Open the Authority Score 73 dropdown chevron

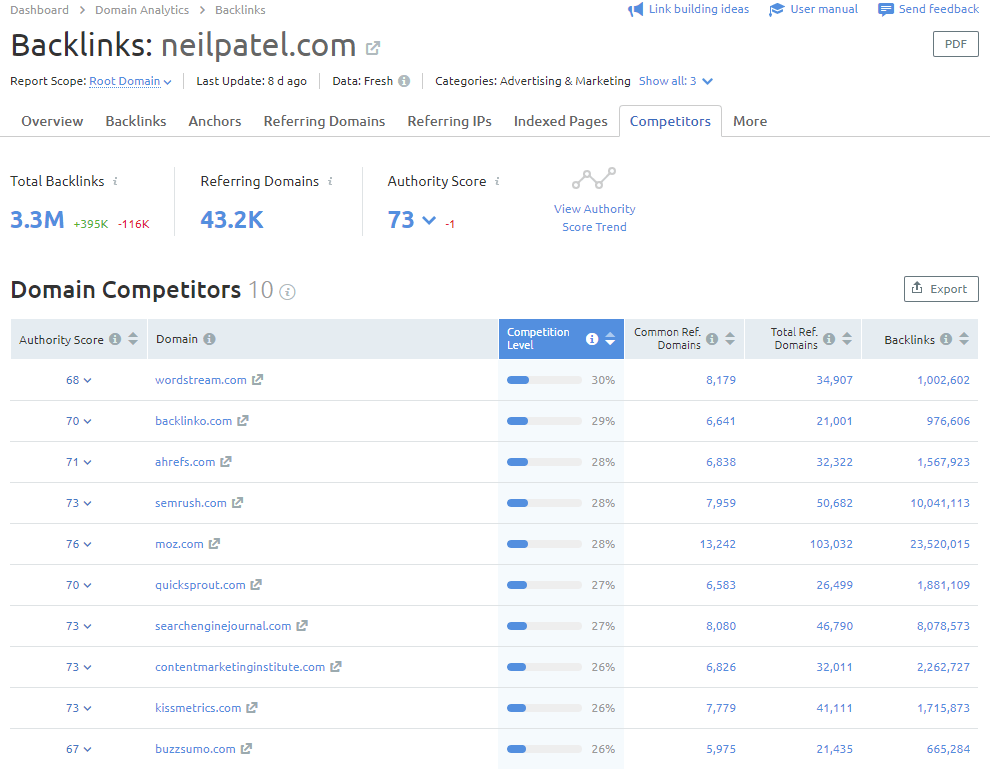coord(429,220)
